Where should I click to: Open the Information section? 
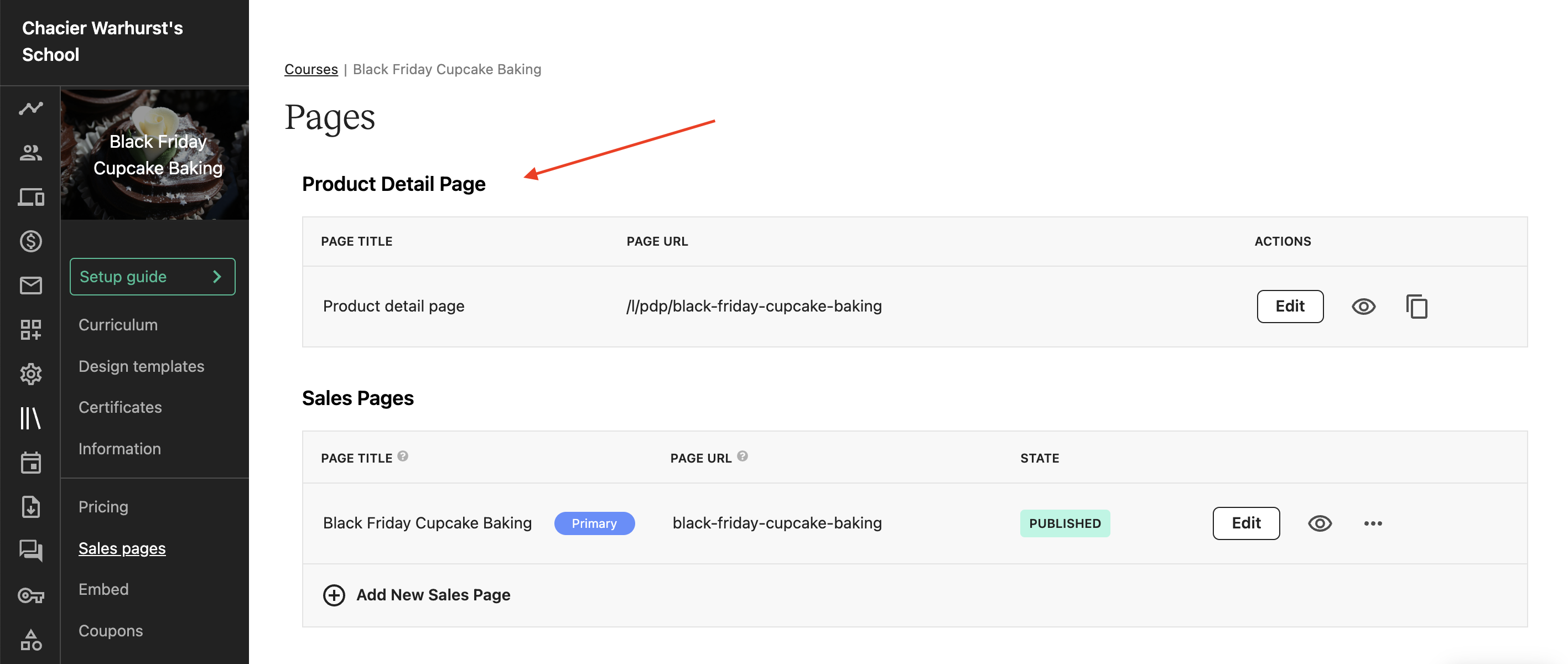coord(120,449)
